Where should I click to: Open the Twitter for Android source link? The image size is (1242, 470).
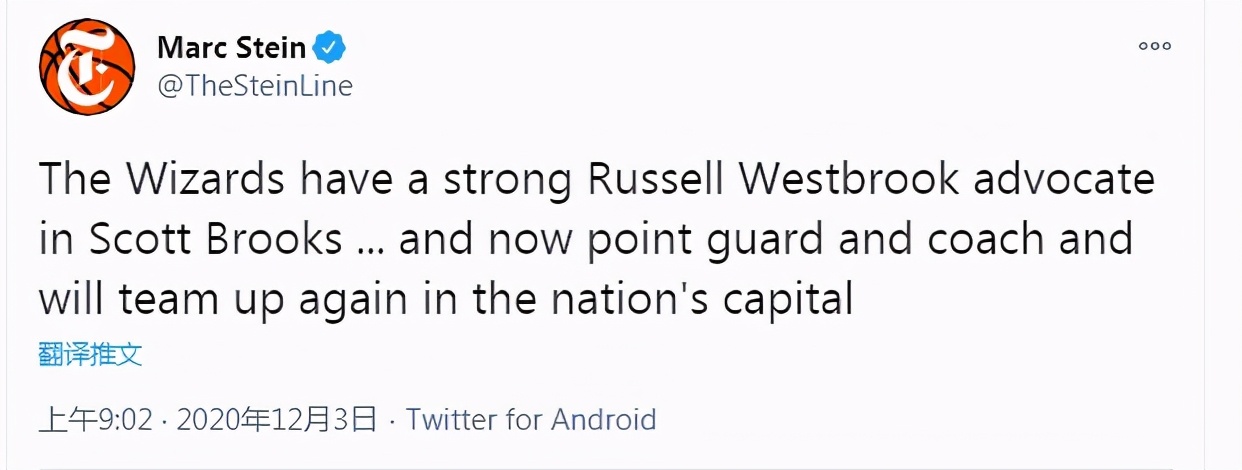(531, 419)
